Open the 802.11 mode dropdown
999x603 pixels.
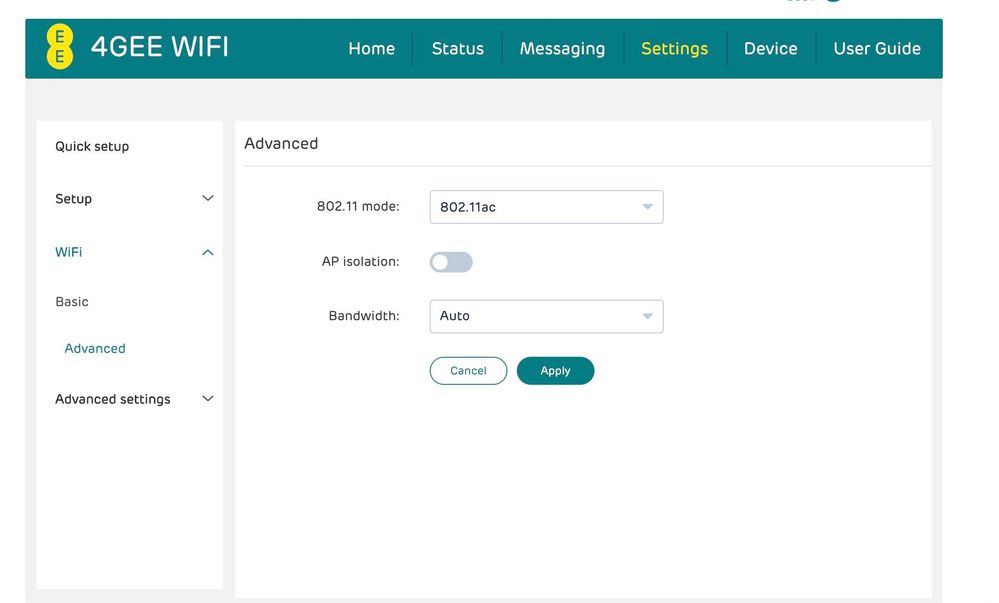(546, 207)
